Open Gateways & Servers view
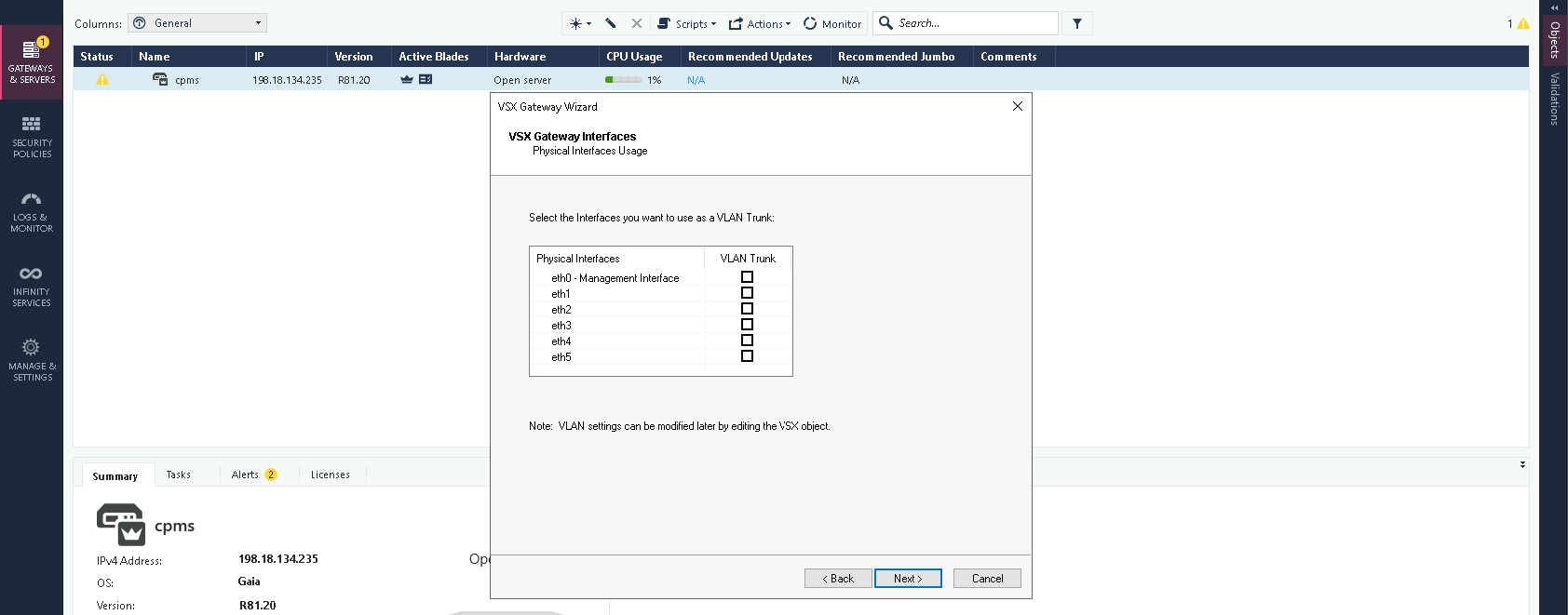The image size is (1568, 615). tap(32, 62)
